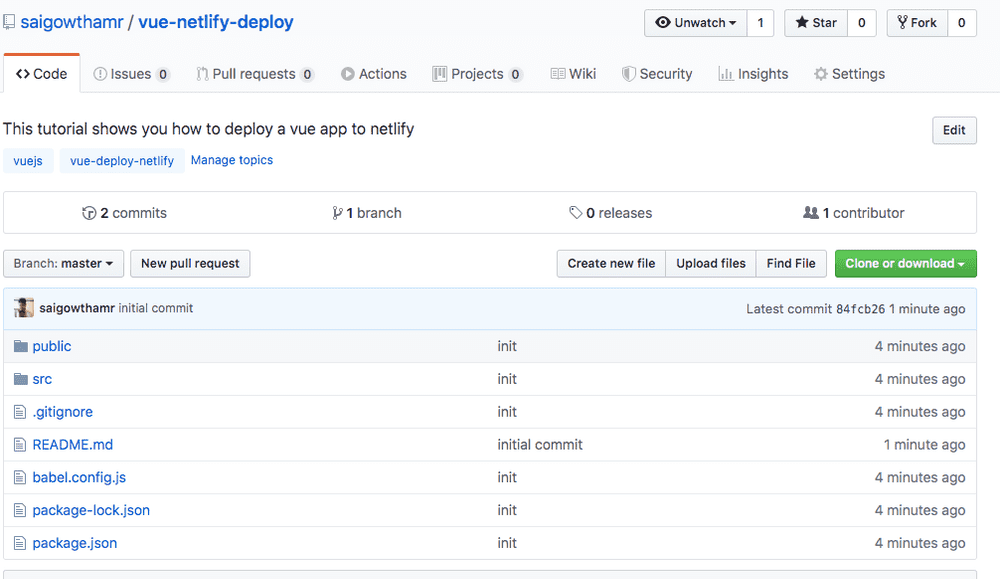Open the src folder
The height and width of the screenshot is (579, 1000).
pyautogui.click(x=42, y=379)
